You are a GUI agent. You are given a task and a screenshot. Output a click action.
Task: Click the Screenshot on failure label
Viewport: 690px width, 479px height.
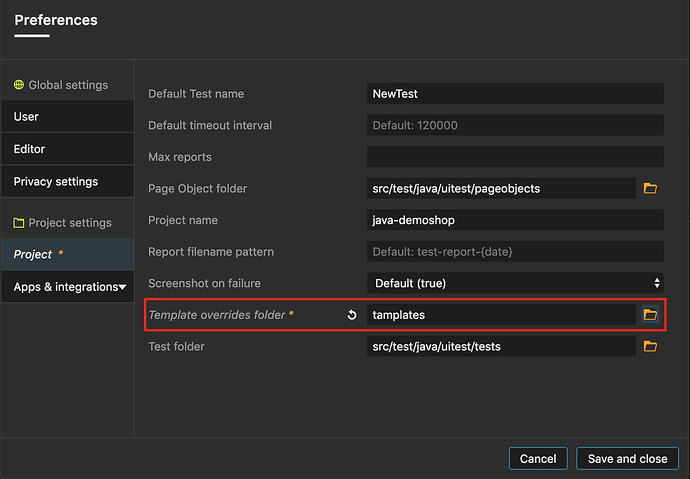[204, 283]
